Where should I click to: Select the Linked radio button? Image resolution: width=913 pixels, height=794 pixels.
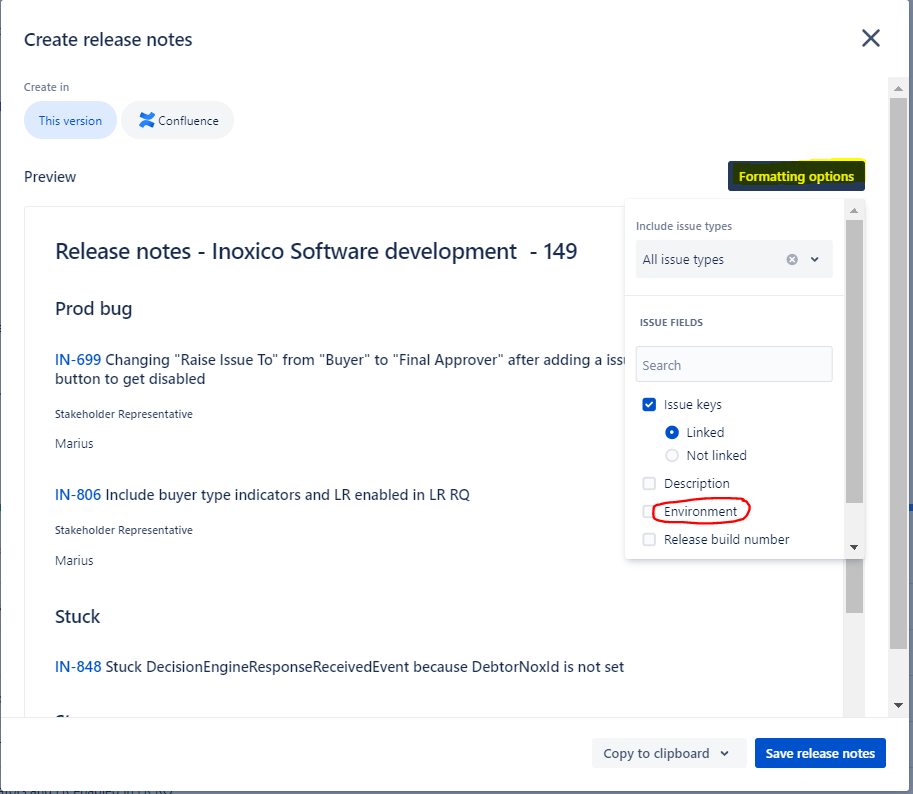pyautogui.click(x=672, y=433)
